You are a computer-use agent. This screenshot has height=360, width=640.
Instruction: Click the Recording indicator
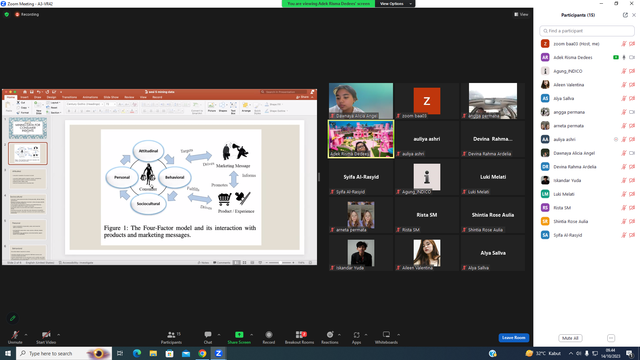click(27, 14)
